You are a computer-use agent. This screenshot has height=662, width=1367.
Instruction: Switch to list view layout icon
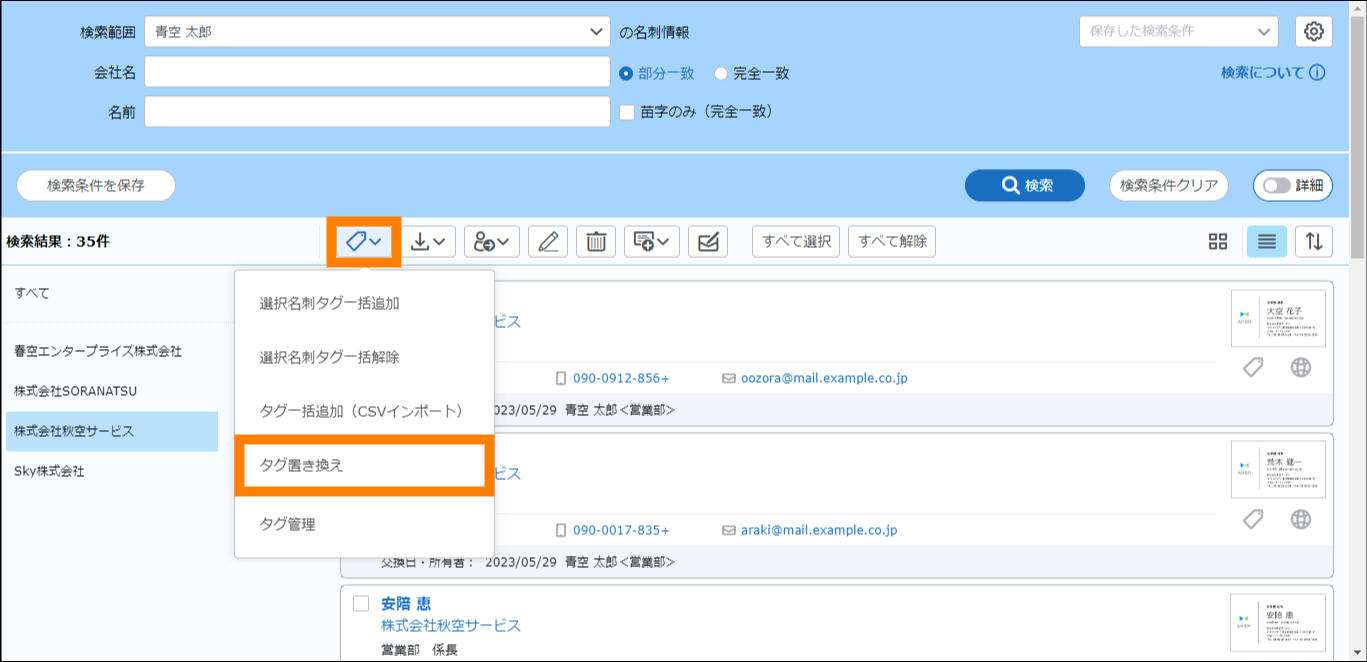(1266, 241)
